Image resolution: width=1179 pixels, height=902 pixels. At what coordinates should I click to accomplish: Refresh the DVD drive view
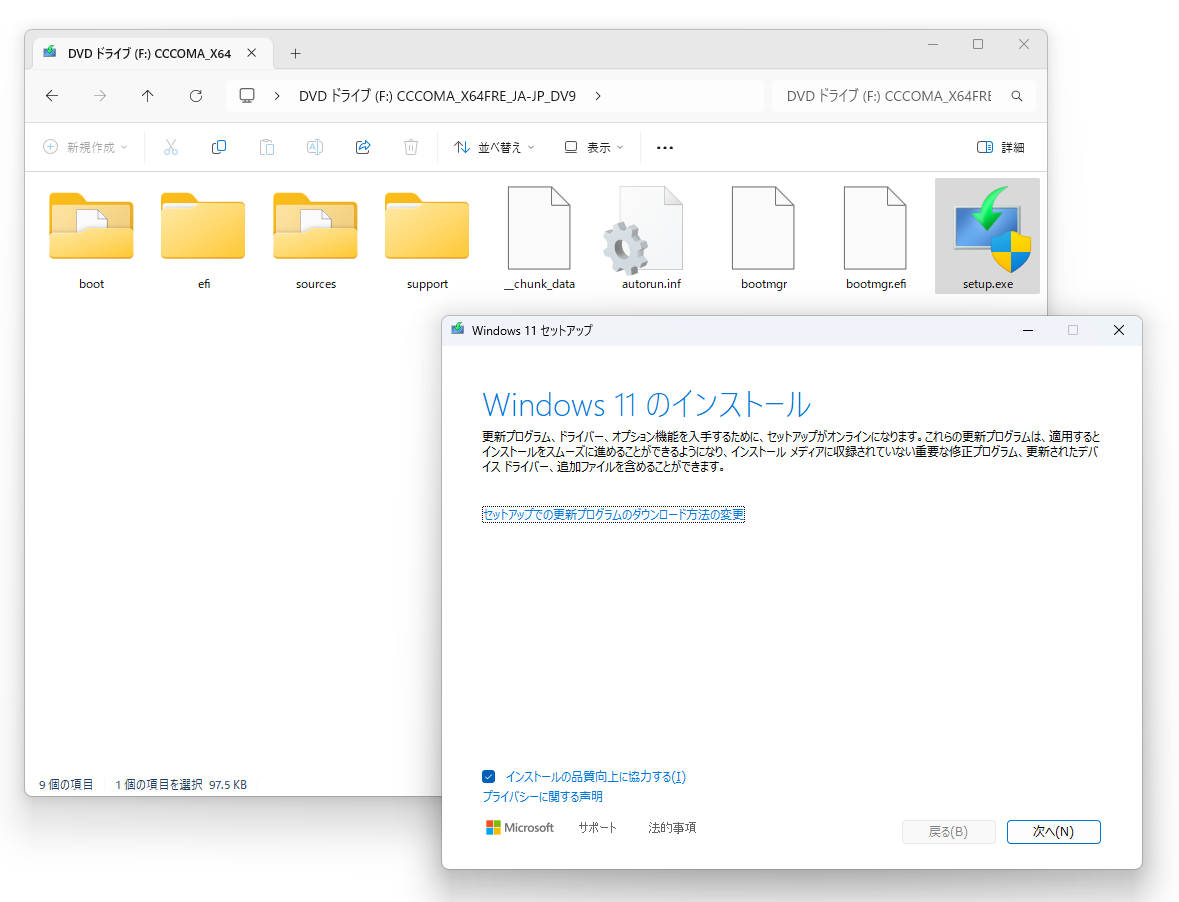tap(196, 96)
